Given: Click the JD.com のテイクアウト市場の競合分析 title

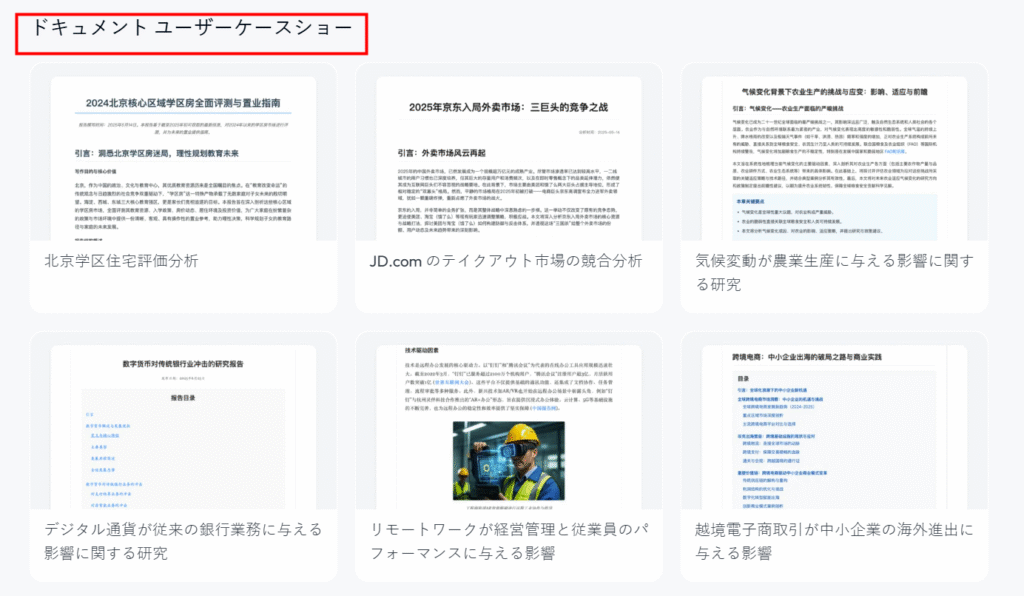Looking at the screenshot, I should pyautogui.click(x=505, y=261).
